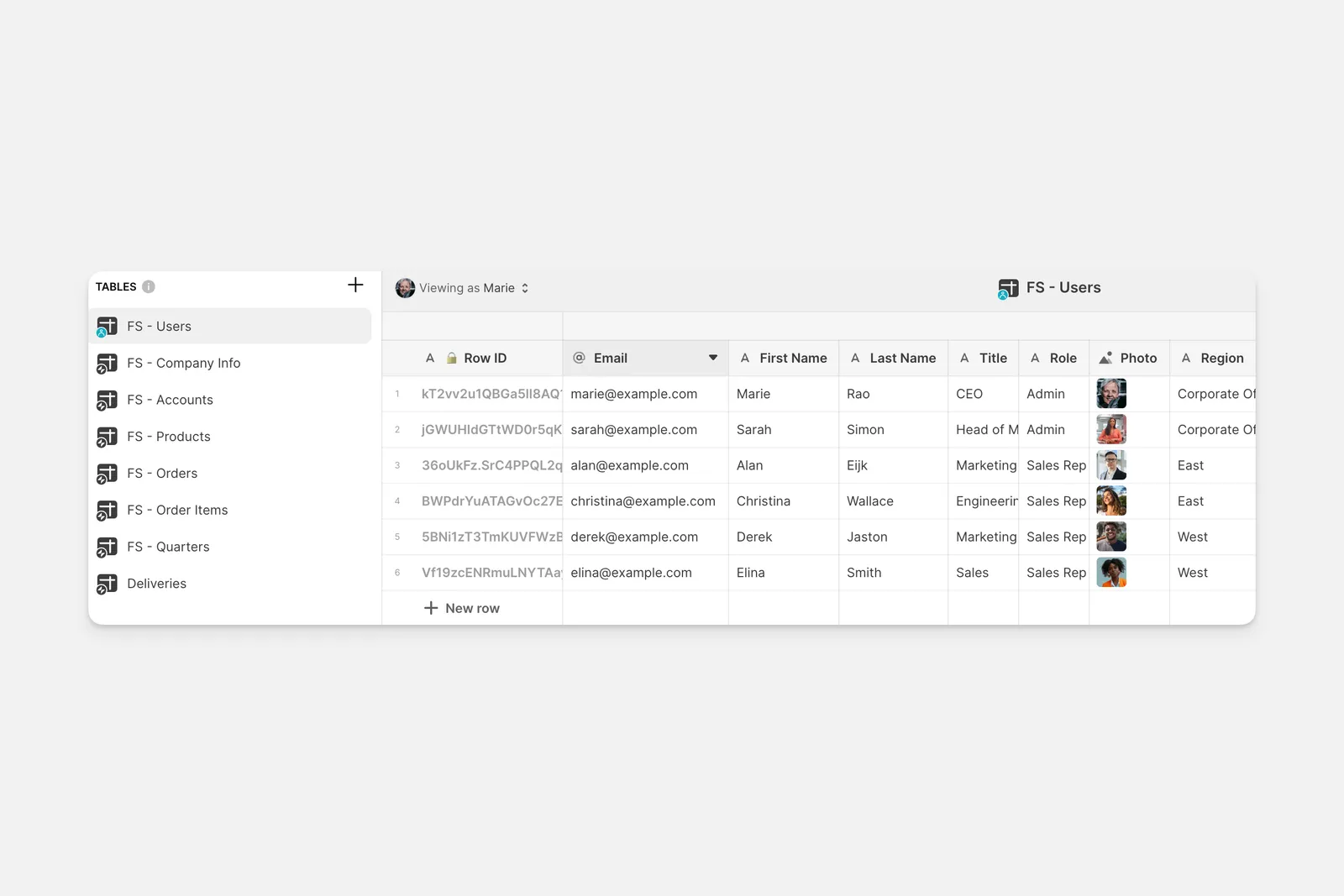
Task: Click the sarah@example.com email cell
Action: [x=646, y=430]
